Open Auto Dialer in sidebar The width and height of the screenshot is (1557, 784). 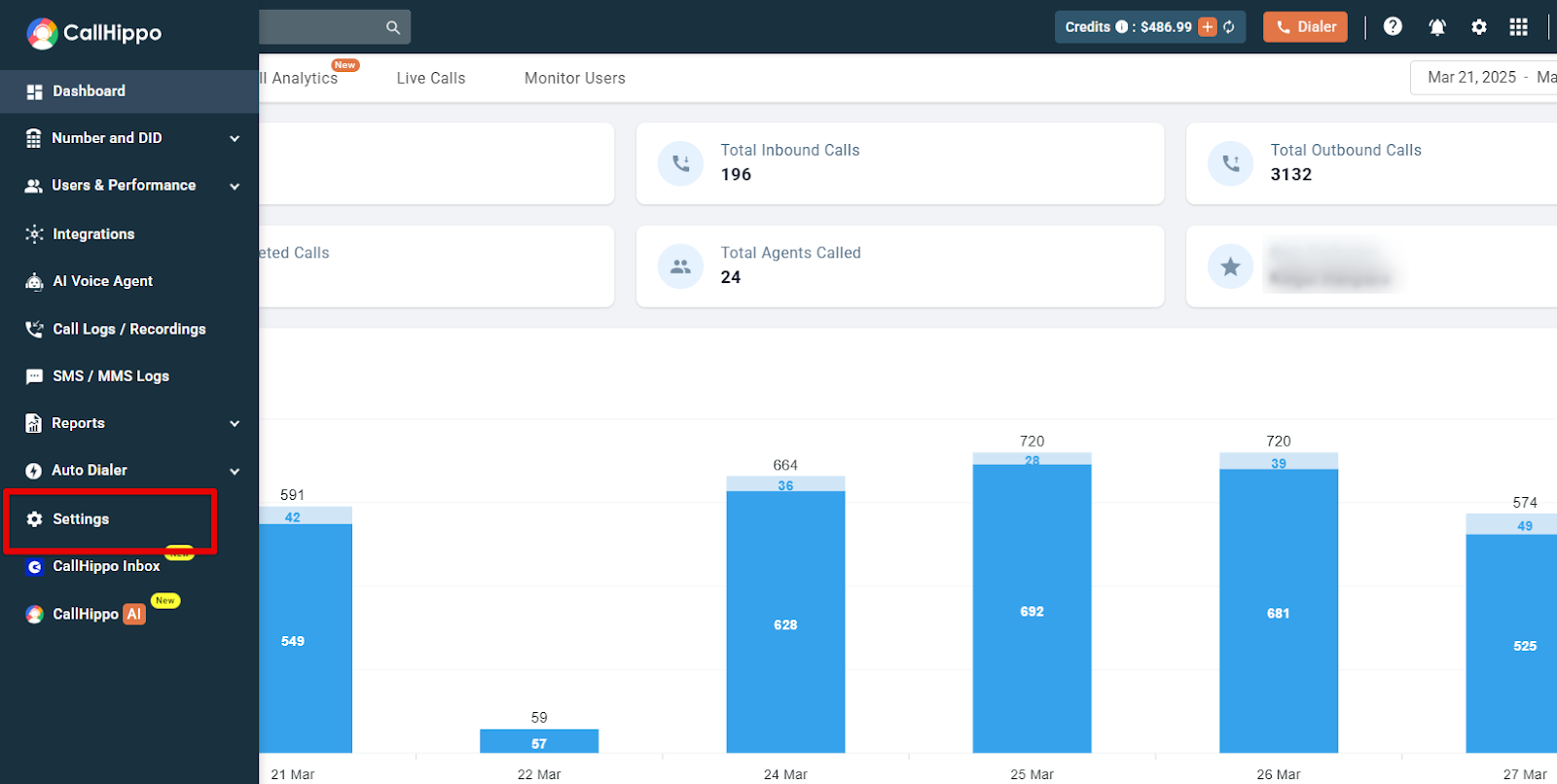click(x=129, y=471)
